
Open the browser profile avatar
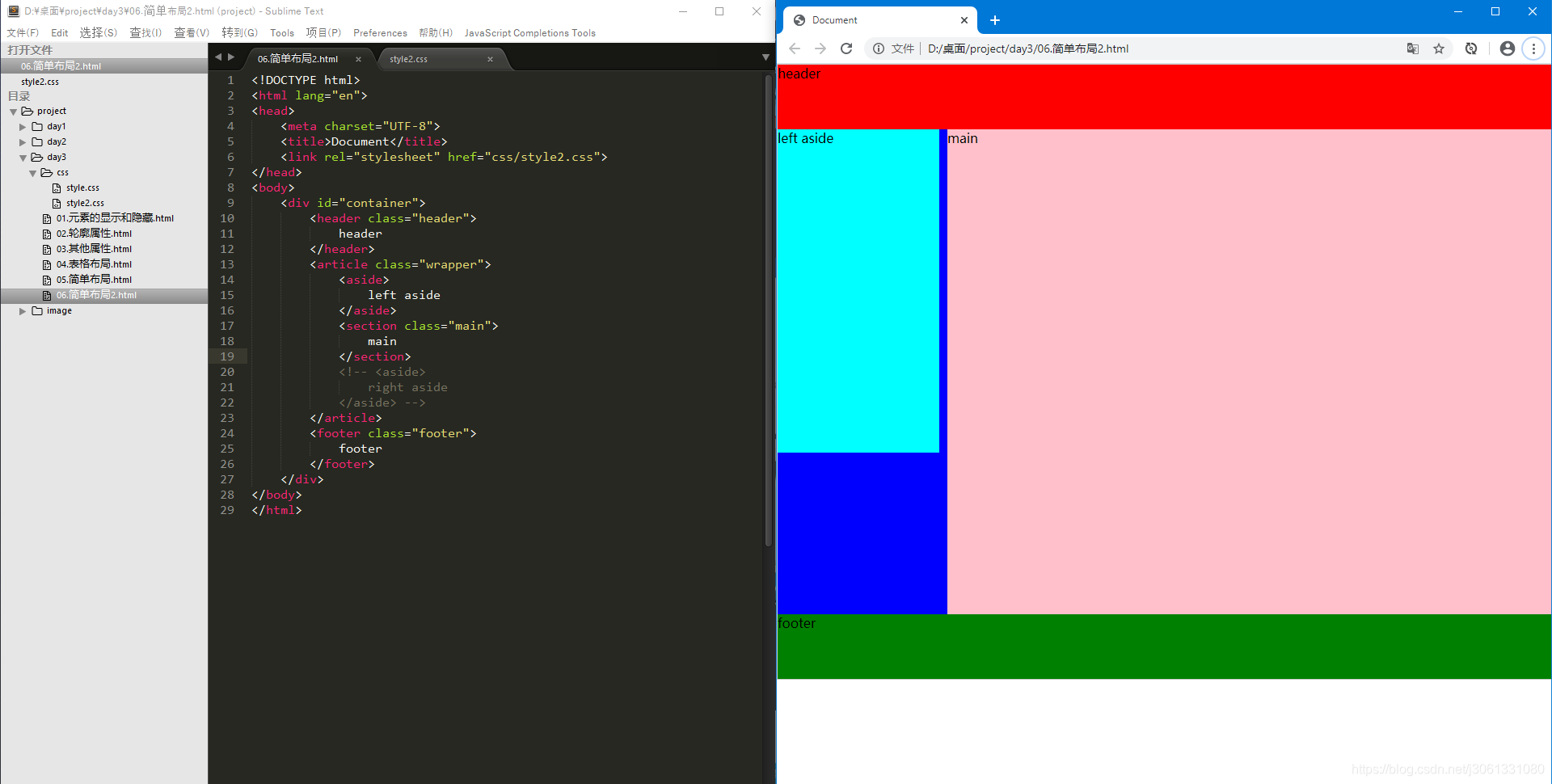pyautogui.click(x=1508, y=48)
